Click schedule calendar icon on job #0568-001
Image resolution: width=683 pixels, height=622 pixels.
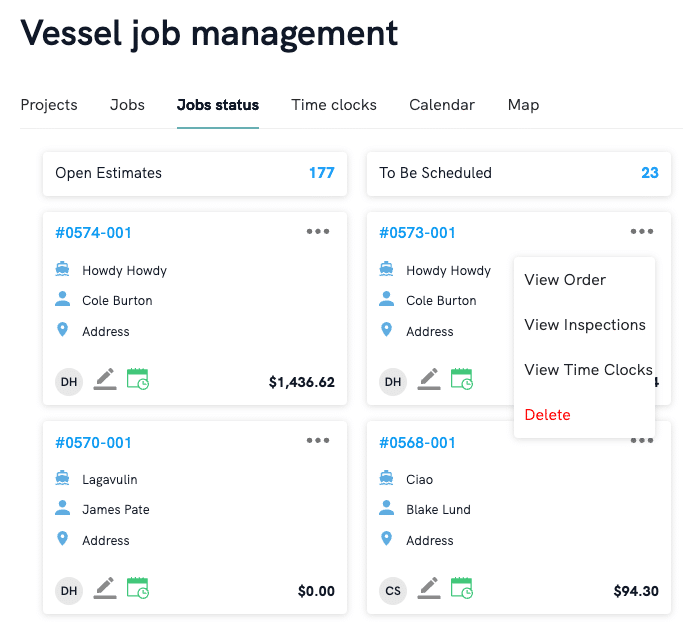pos(462,588)
